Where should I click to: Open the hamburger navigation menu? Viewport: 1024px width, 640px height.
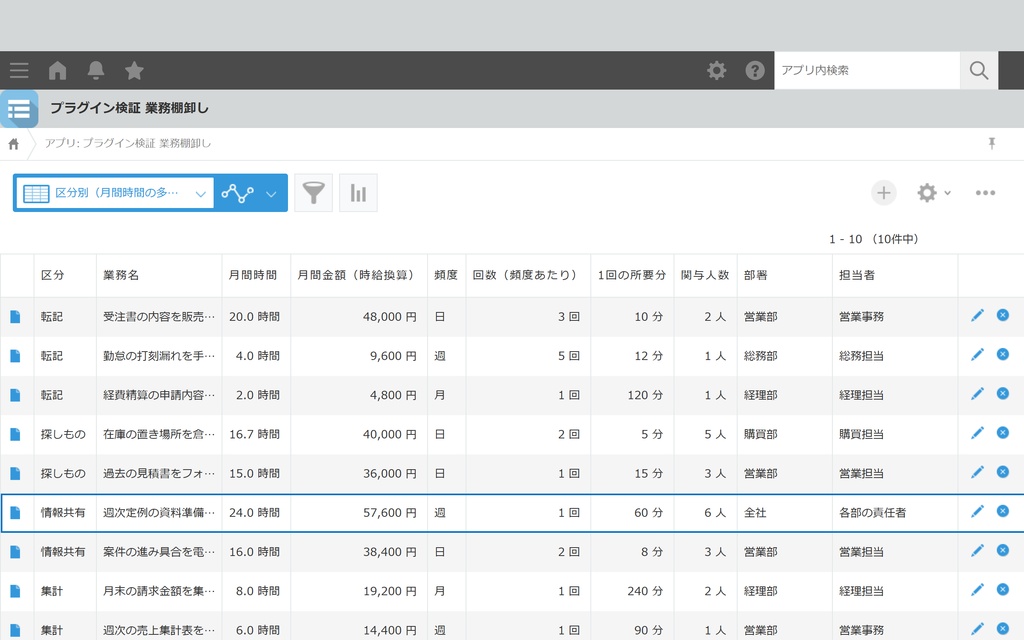[19, 71]
